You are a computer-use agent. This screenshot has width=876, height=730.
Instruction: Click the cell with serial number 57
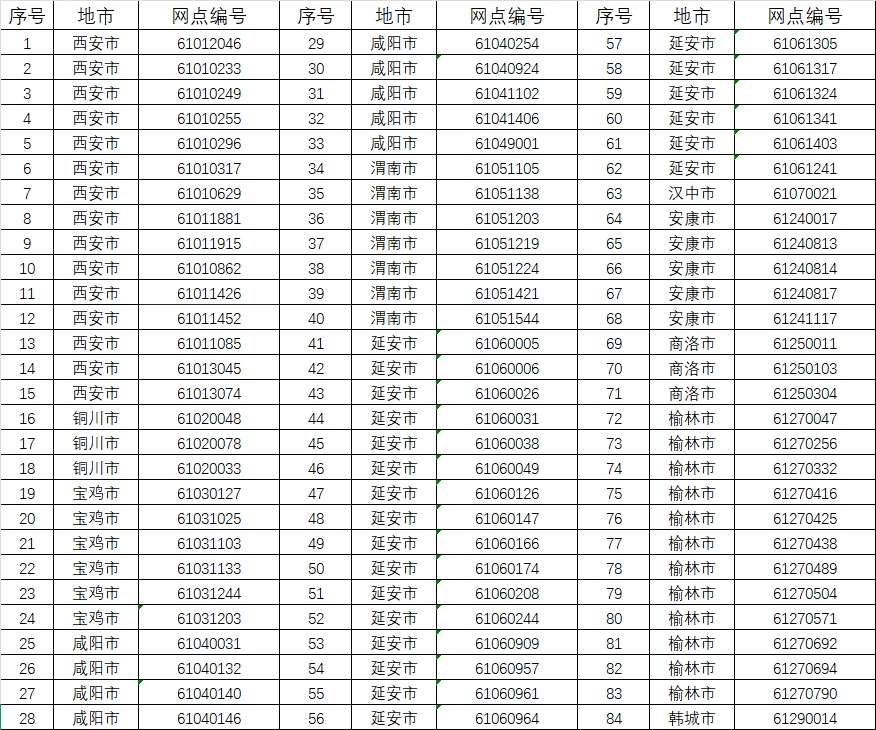tap(615, 44)
